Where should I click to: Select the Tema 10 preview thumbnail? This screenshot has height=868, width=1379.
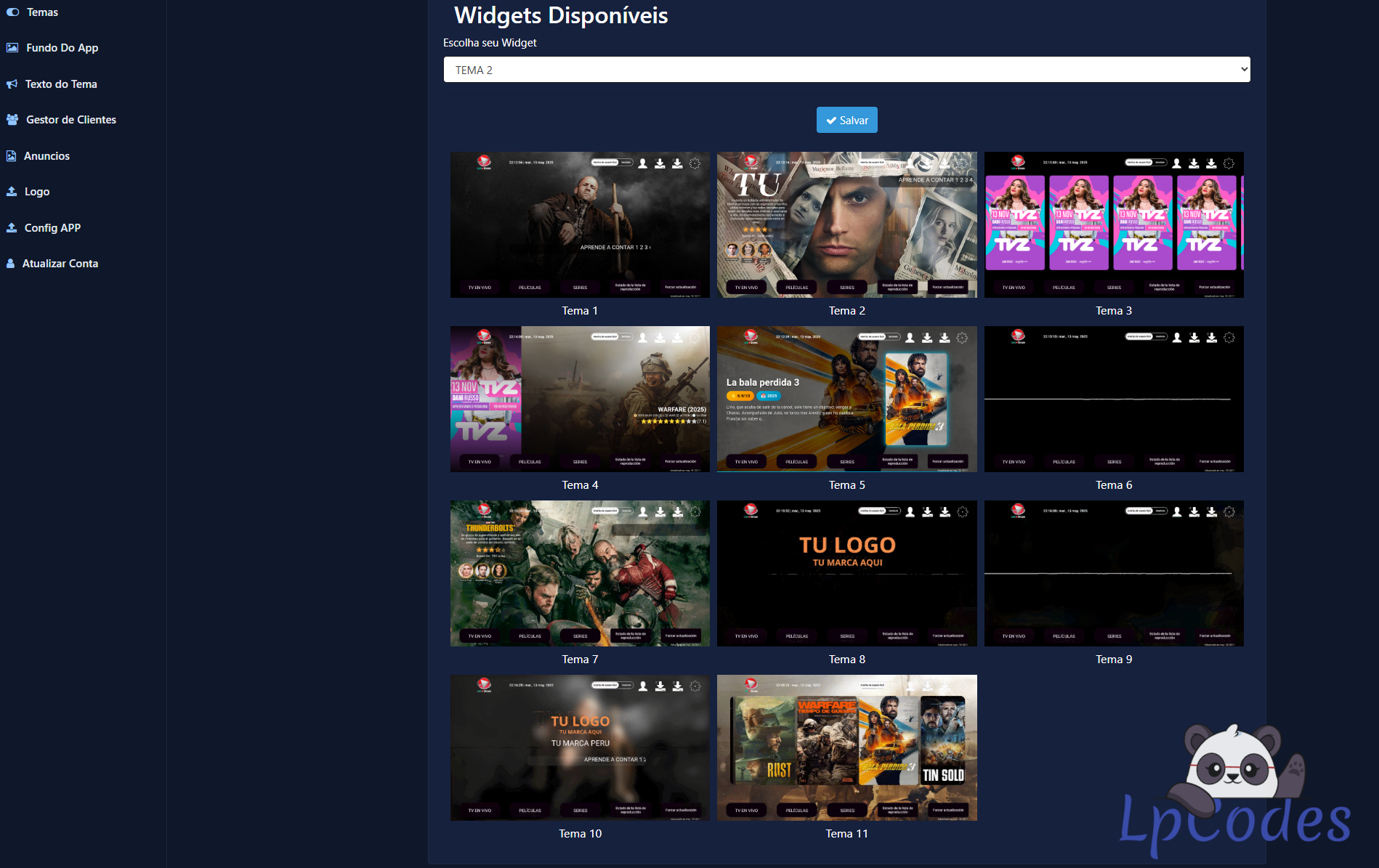580,747
